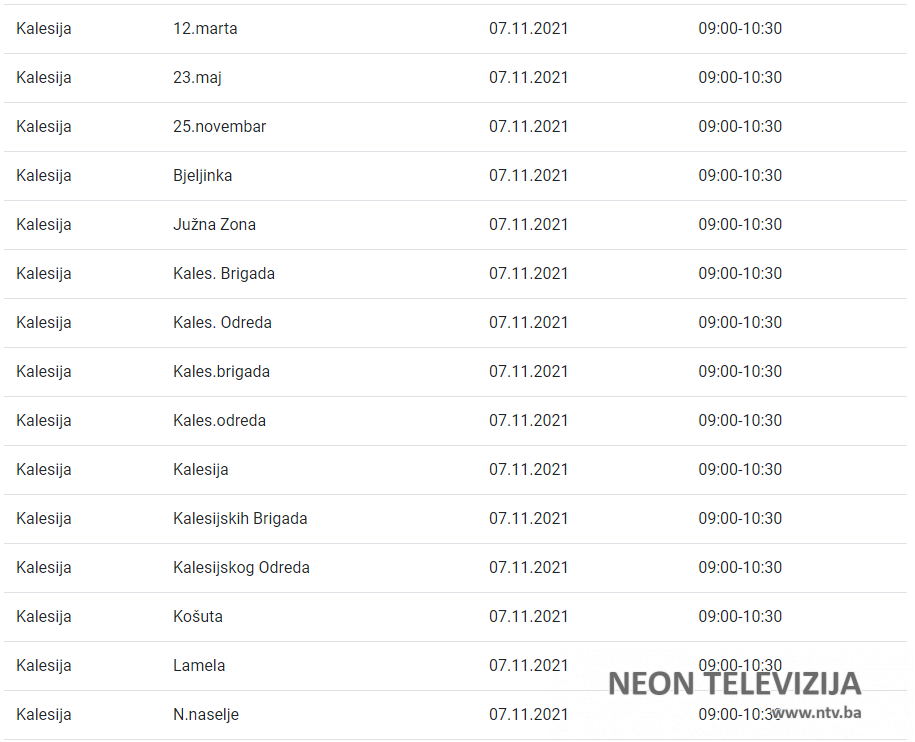Click the date in the Južna Zona row
This screenshot has height=742, width=915.
pyautogui.click(x=528, y=225)
